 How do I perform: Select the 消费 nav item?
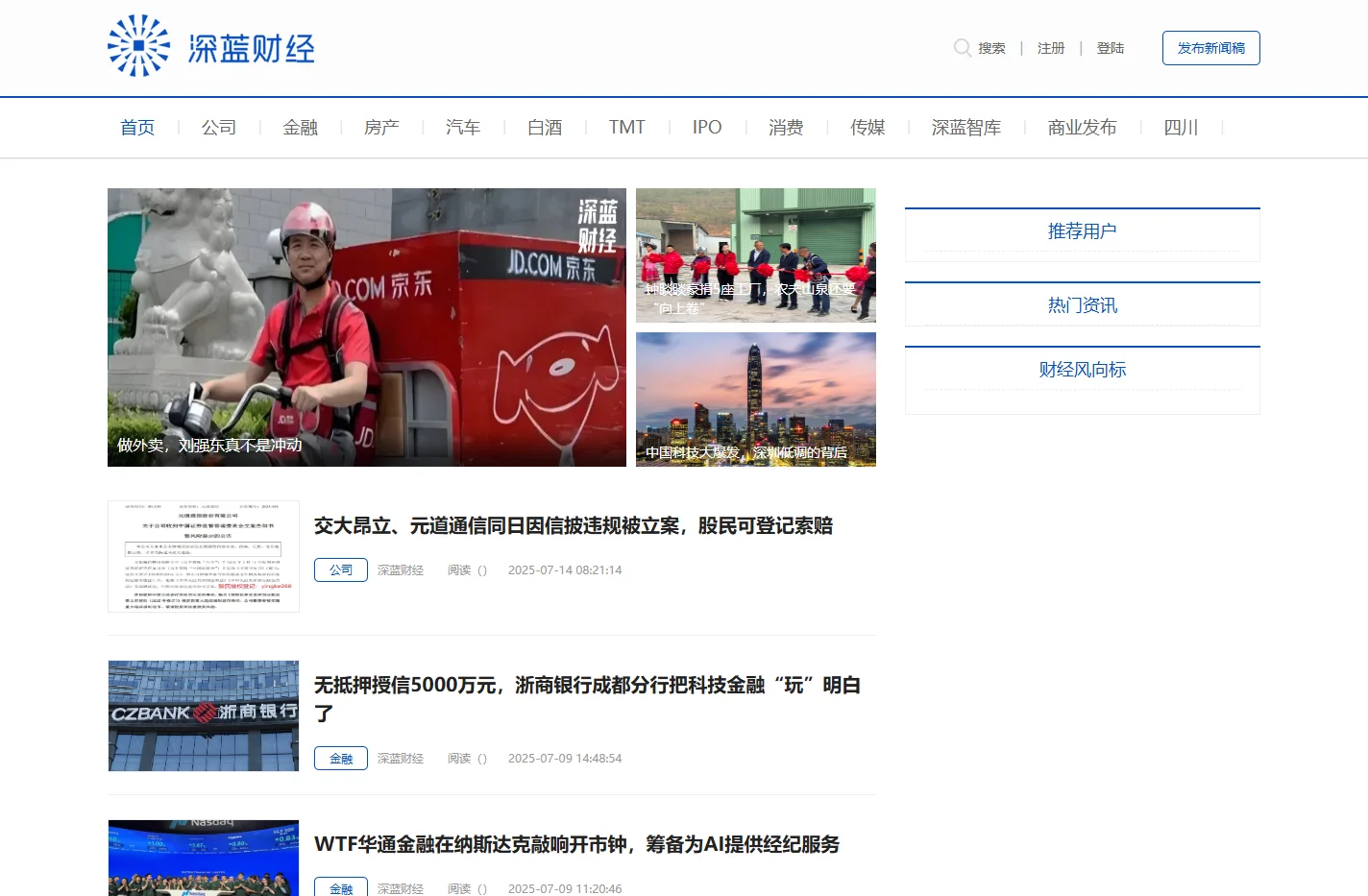pos(786,128)
